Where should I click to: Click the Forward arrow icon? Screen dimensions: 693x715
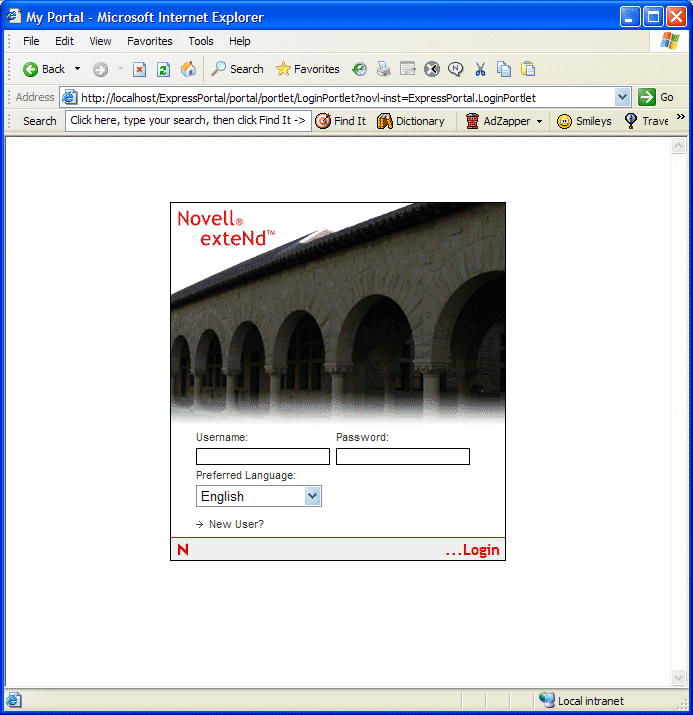point(100,69)
